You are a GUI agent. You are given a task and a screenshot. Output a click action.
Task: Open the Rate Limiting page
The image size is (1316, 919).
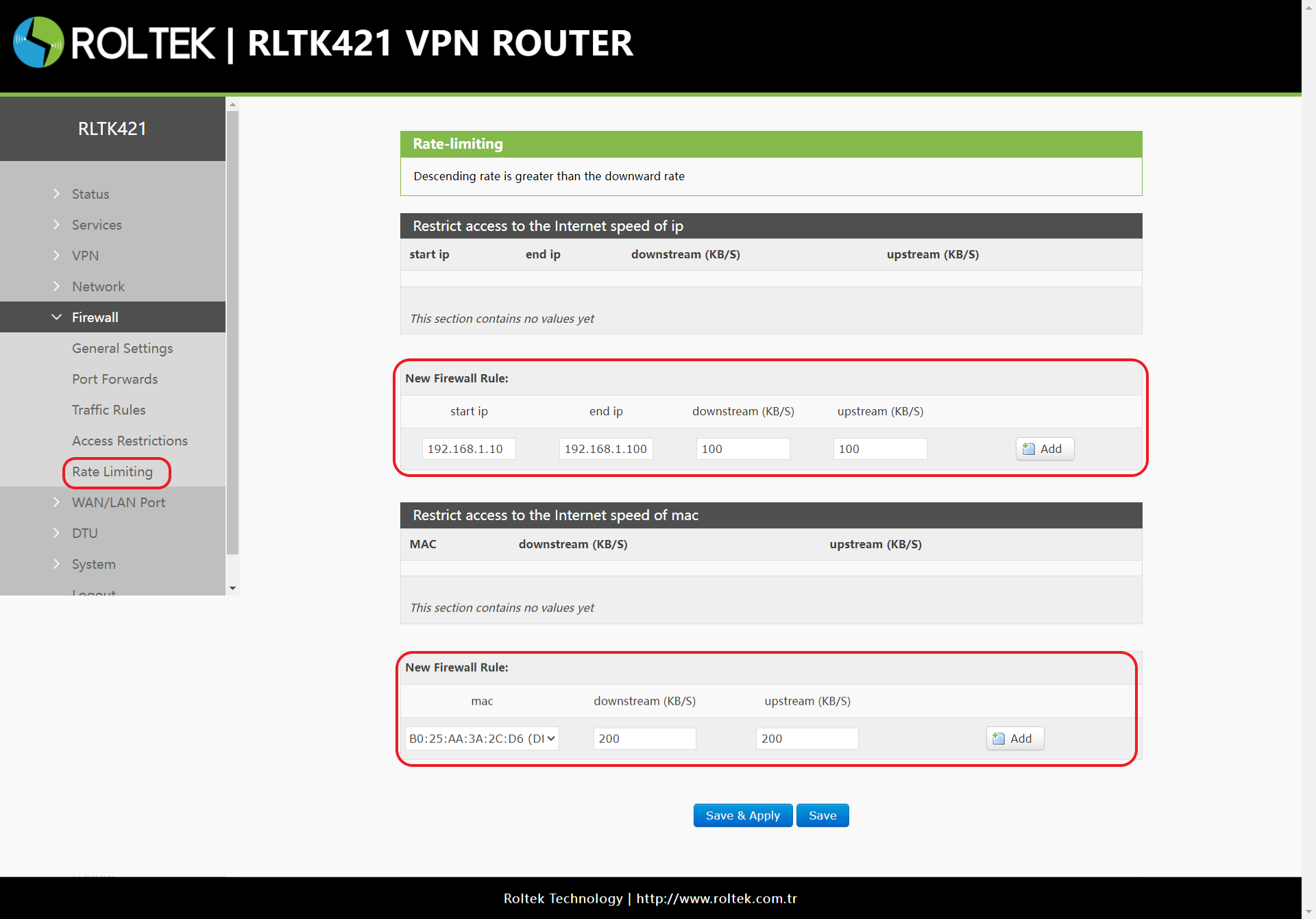112,471
